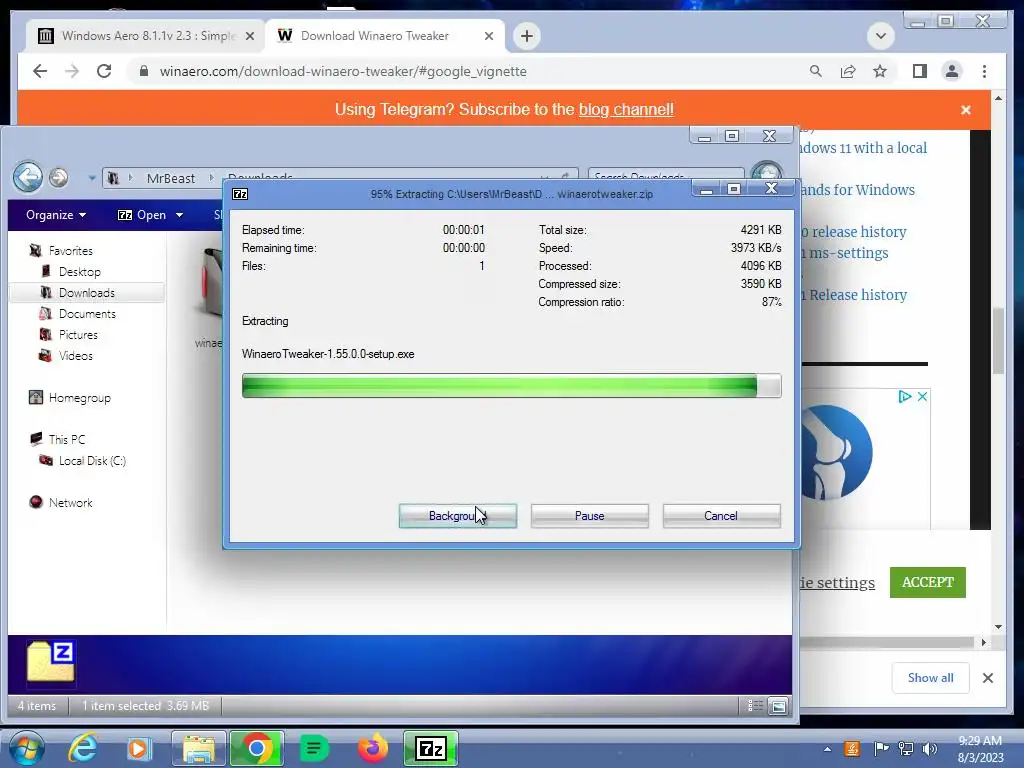Pause the 7-Zip extraction
The image size is (1024, 768).
[x=589, y=515]
